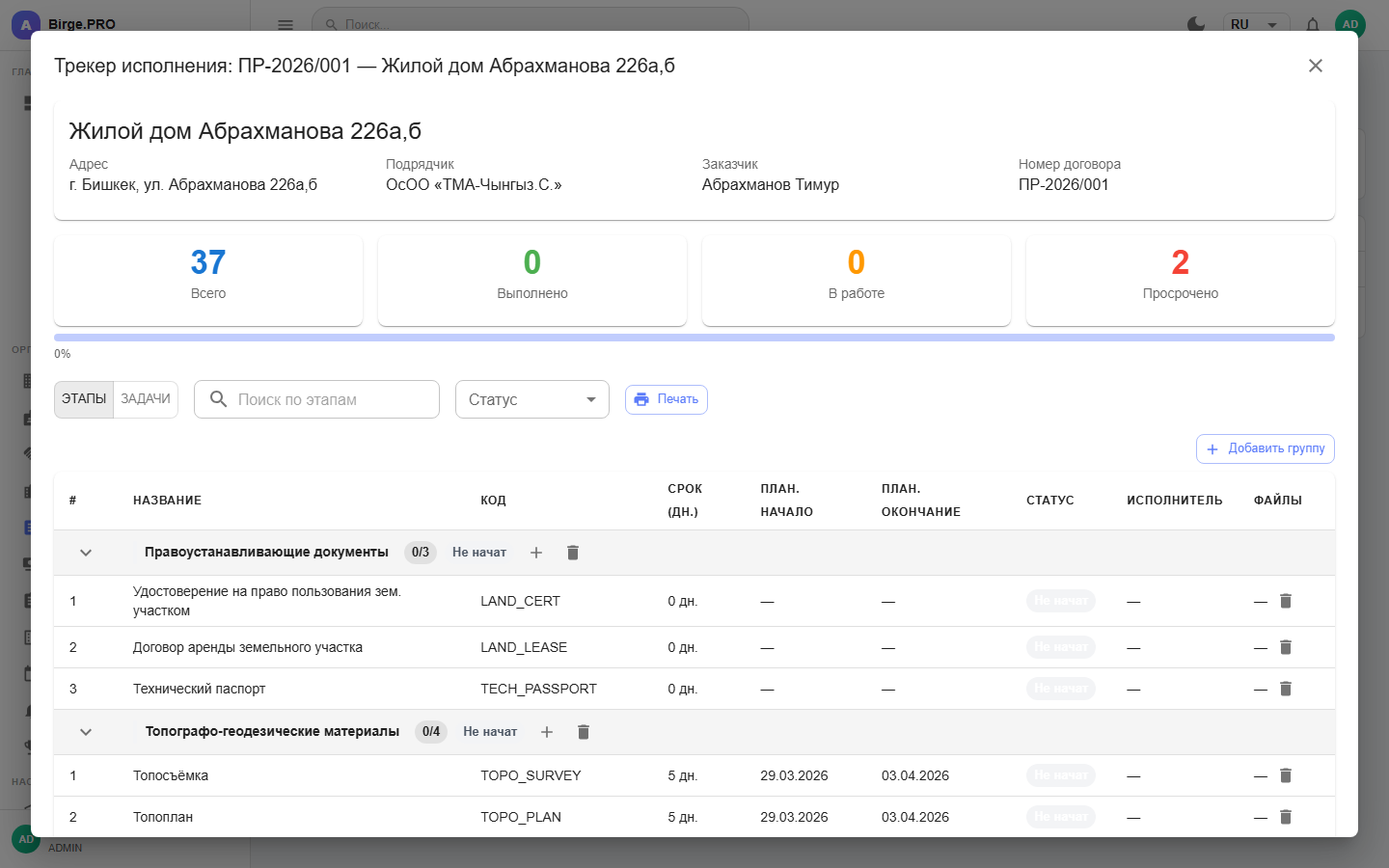Viewport: 1389px width, 868px height.
Task: Close the tracker dialog
Action: (x=1315, y=66)
